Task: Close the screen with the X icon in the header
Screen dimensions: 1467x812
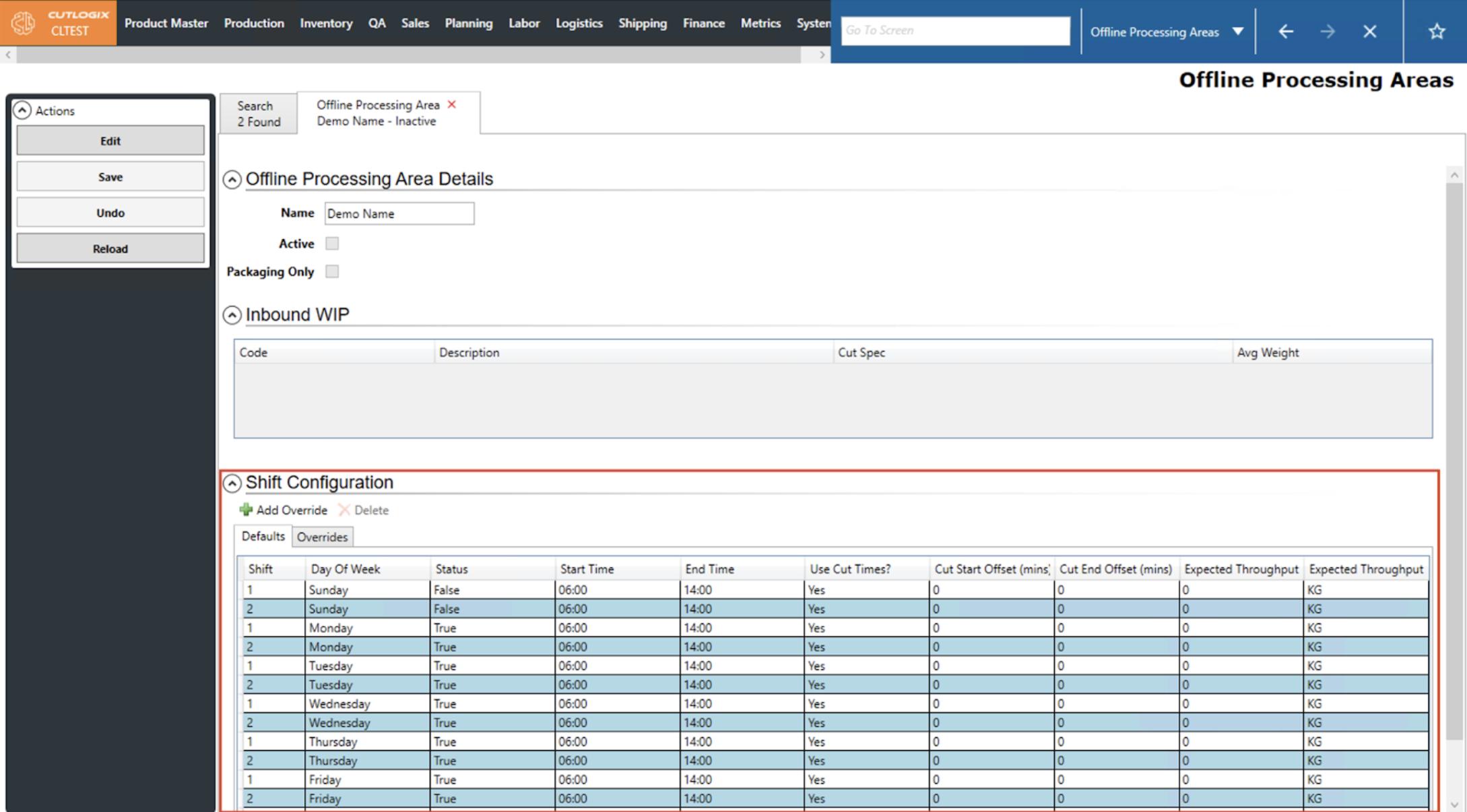Action: click(x=1369, y=31)
